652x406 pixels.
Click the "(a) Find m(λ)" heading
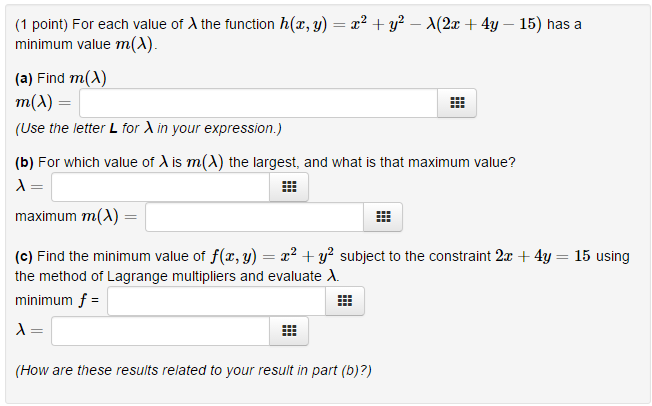tap(62, 78)
